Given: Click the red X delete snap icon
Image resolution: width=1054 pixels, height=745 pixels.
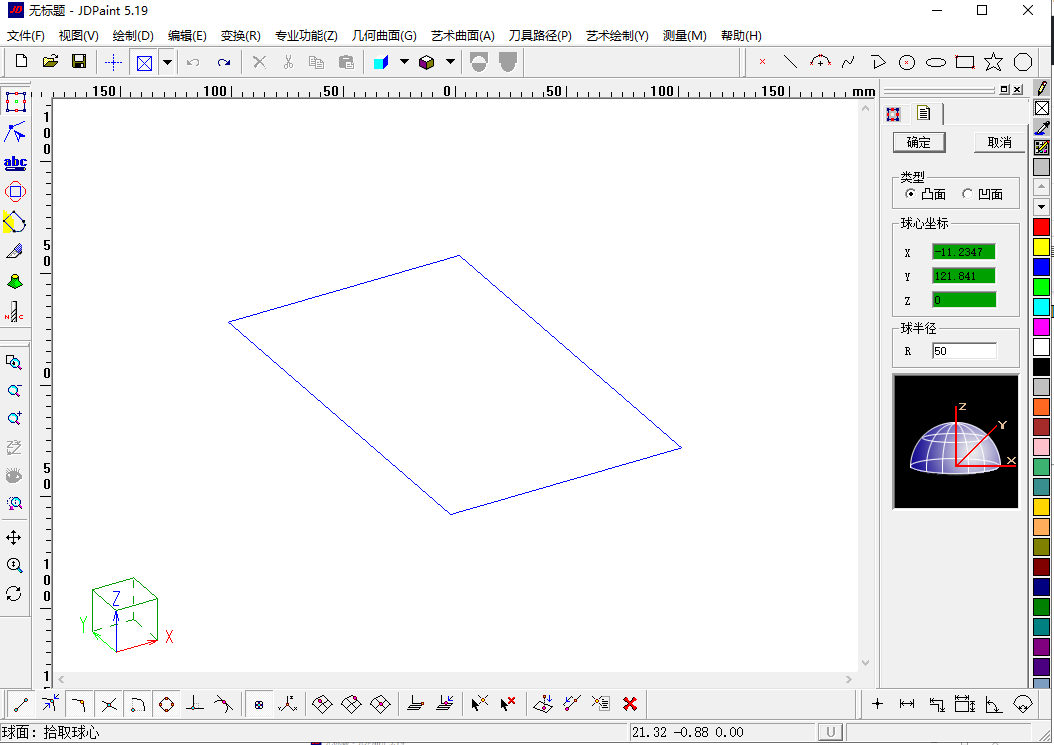Looking at the screenshot, I should coord(630,704).
